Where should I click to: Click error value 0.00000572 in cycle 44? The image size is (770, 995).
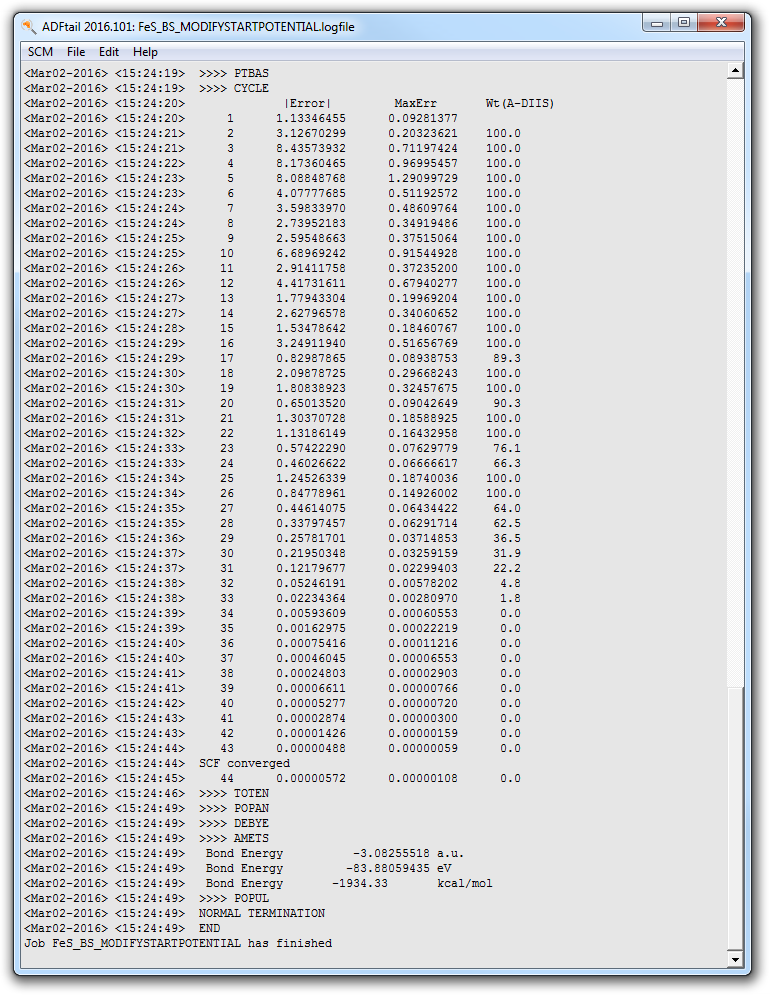311,779
